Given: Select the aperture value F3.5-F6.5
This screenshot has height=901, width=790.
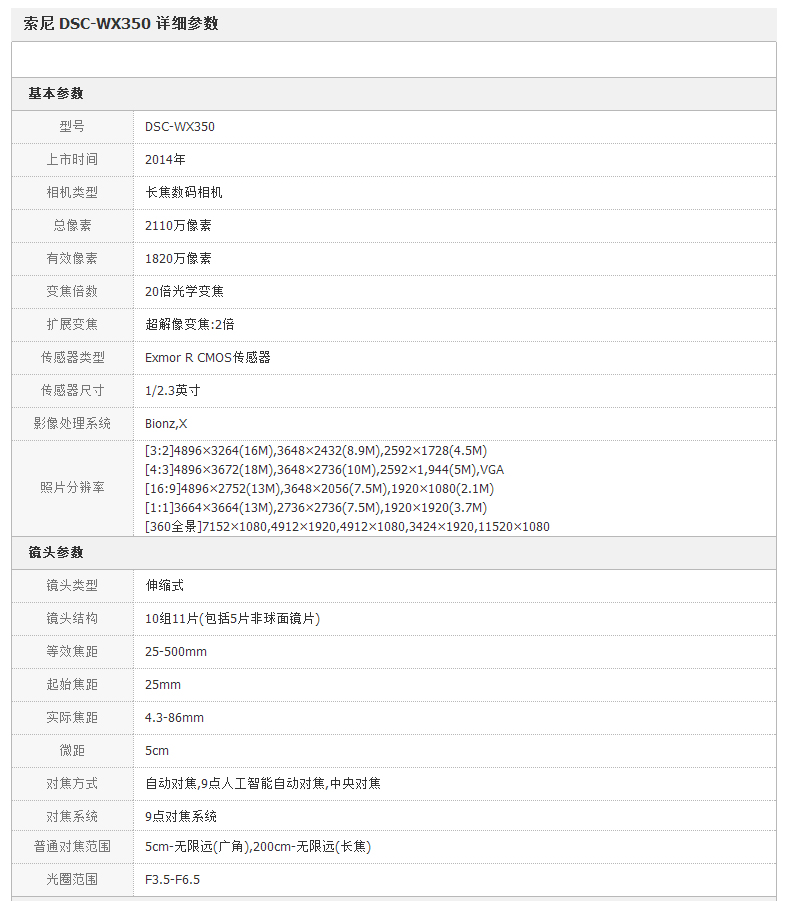Looking at the screenshot, I should (x=172, y=879).
